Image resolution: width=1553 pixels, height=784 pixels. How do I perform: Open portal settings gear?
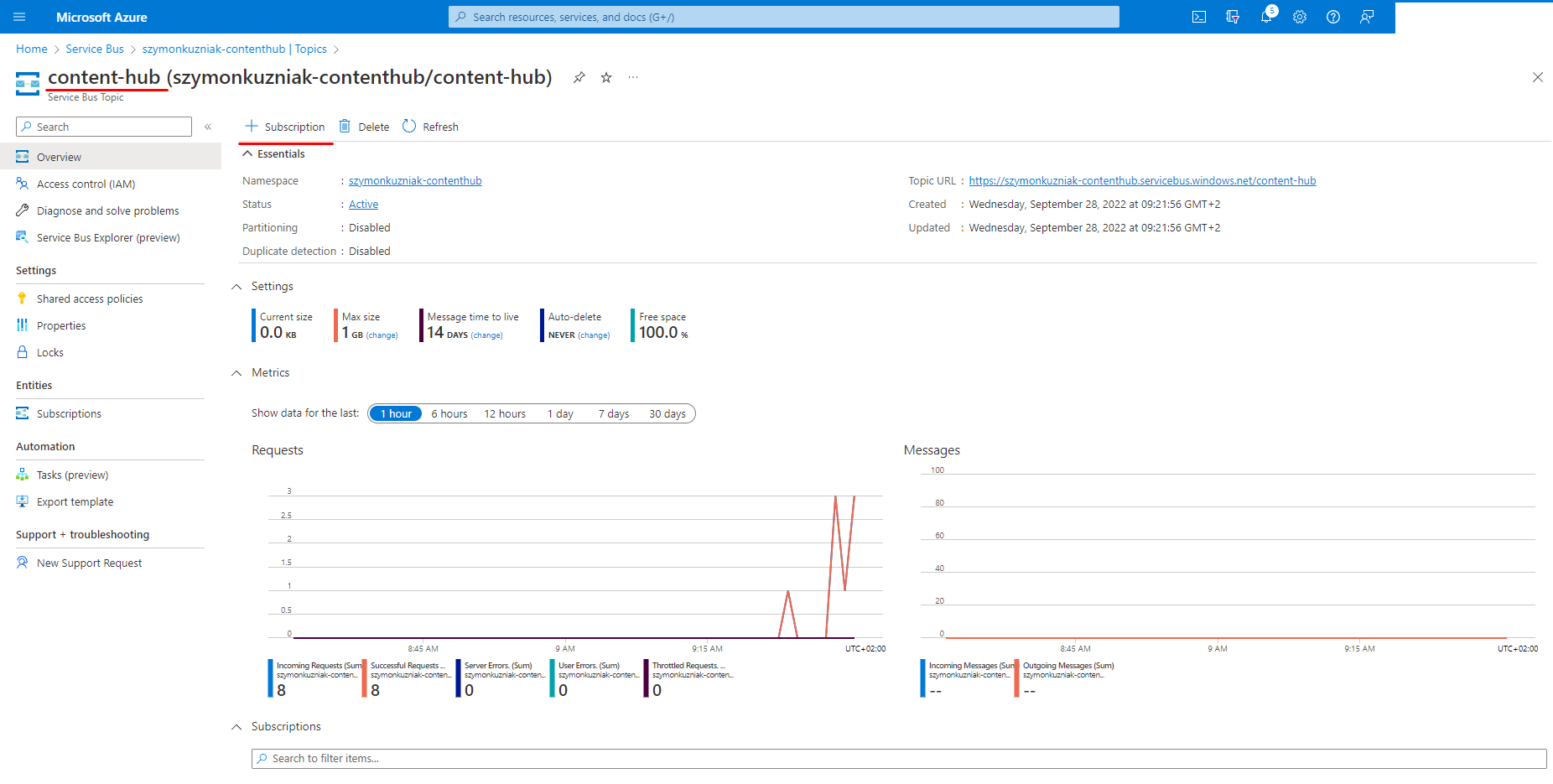(x=1300, y=17)
